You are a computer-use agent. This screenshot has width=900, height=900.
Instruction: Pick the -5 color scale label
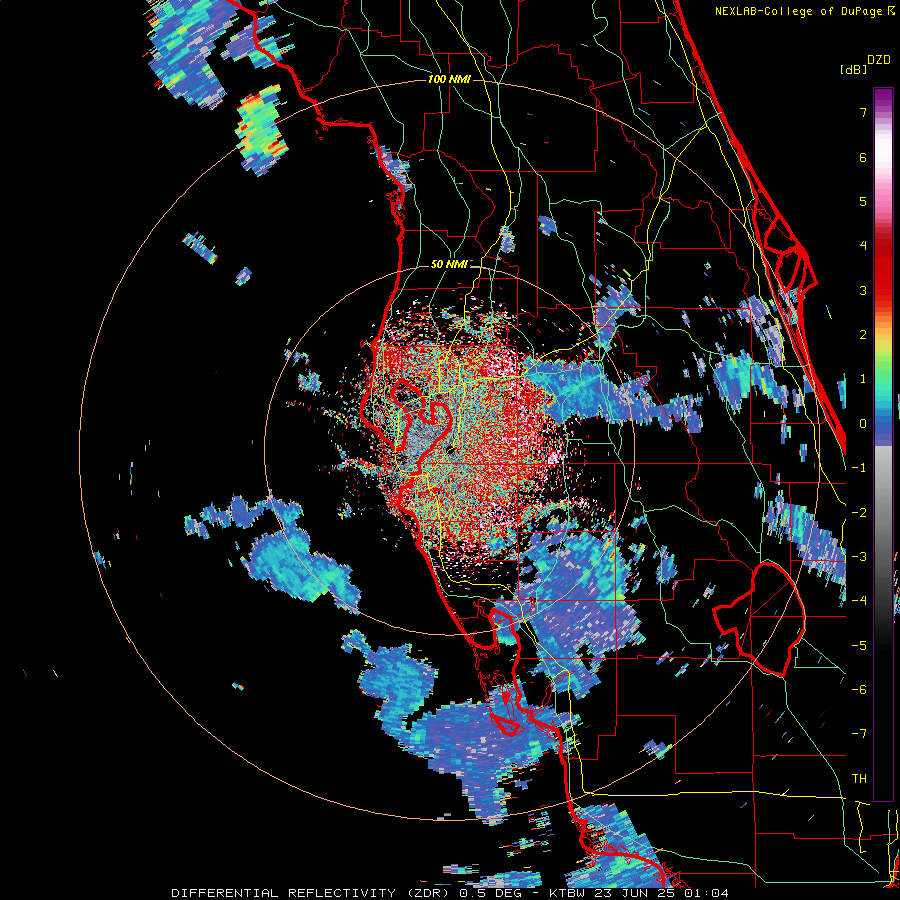coord(859,646)
